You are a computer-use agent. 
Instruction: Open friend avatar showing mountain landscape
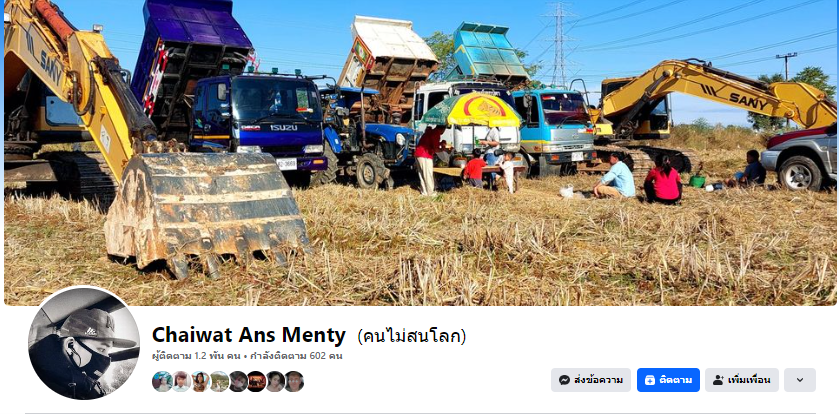tap(219, 381)
